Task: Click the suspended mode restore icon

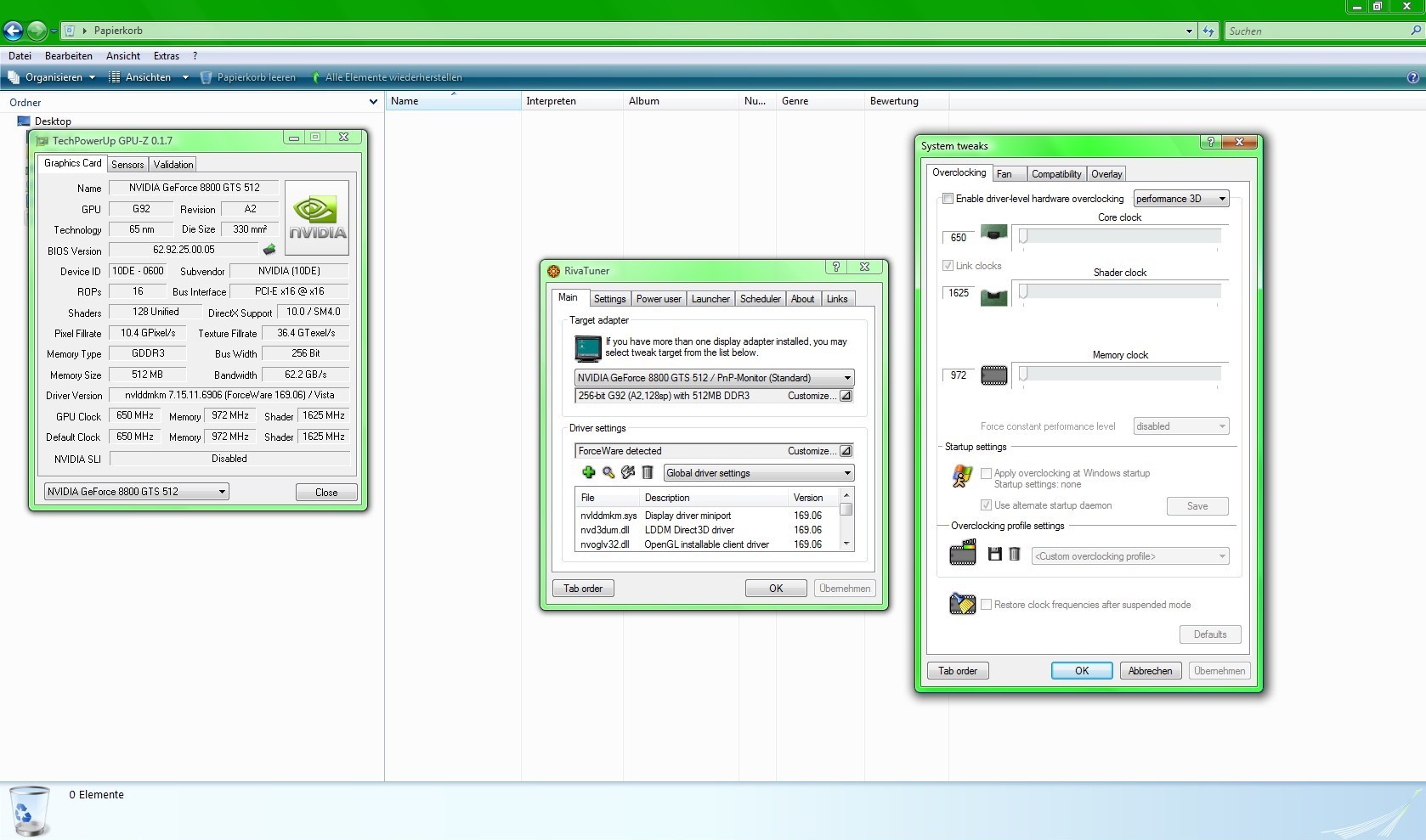Action: (x=962, y=603)
